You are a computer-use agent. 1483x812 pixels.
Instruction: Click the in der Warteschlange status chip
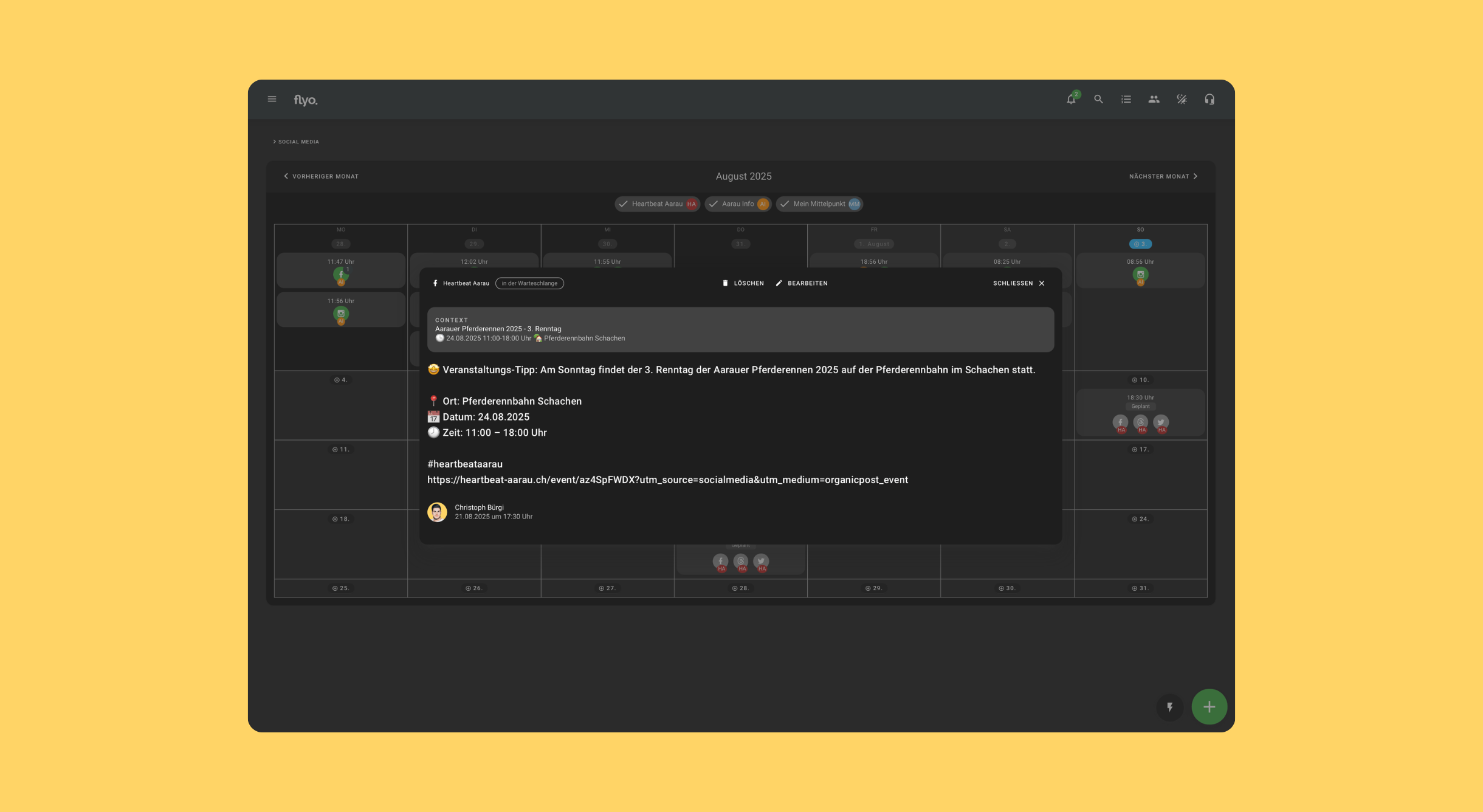click(x=529, y=283)
